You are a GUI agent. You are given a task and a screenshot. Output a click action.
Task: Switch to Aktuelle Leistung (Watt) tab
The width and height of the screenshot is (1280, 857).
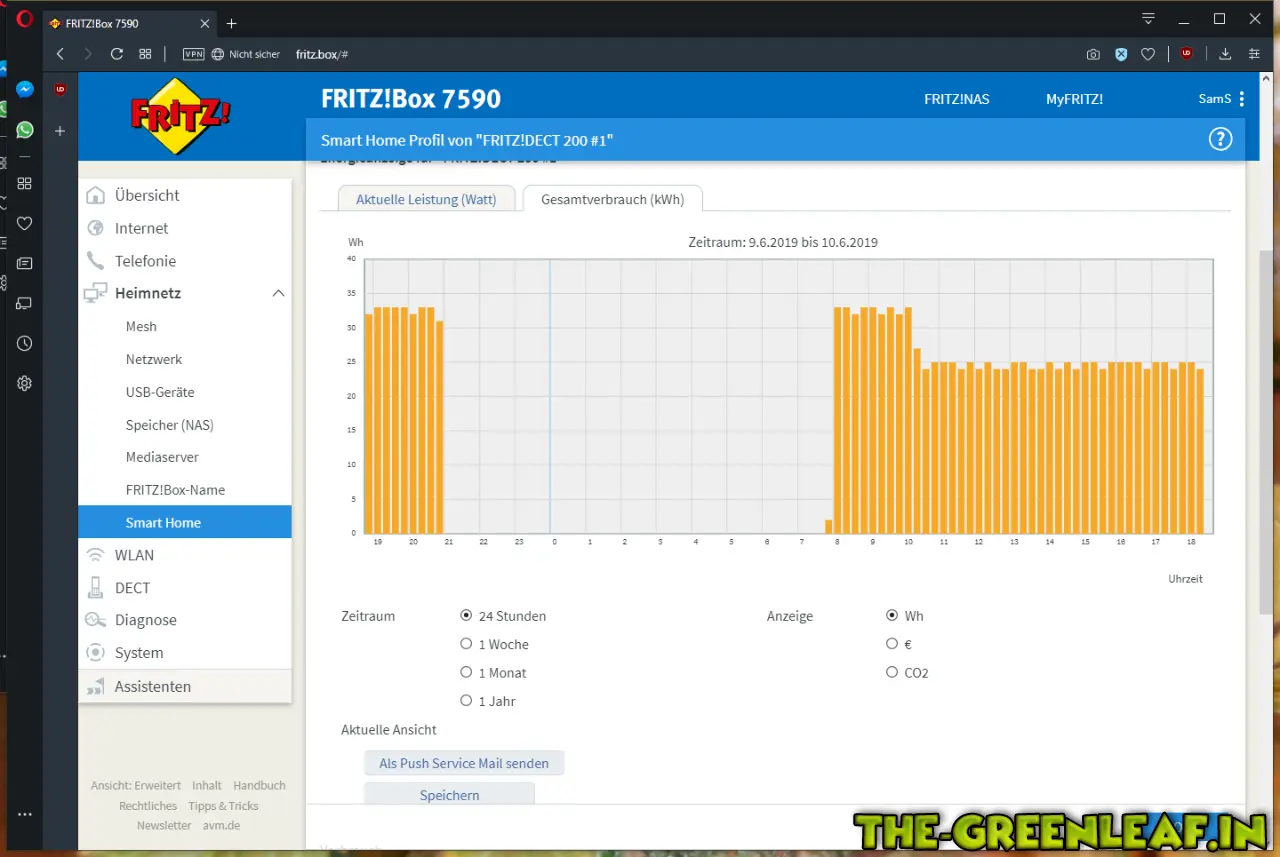425,199
